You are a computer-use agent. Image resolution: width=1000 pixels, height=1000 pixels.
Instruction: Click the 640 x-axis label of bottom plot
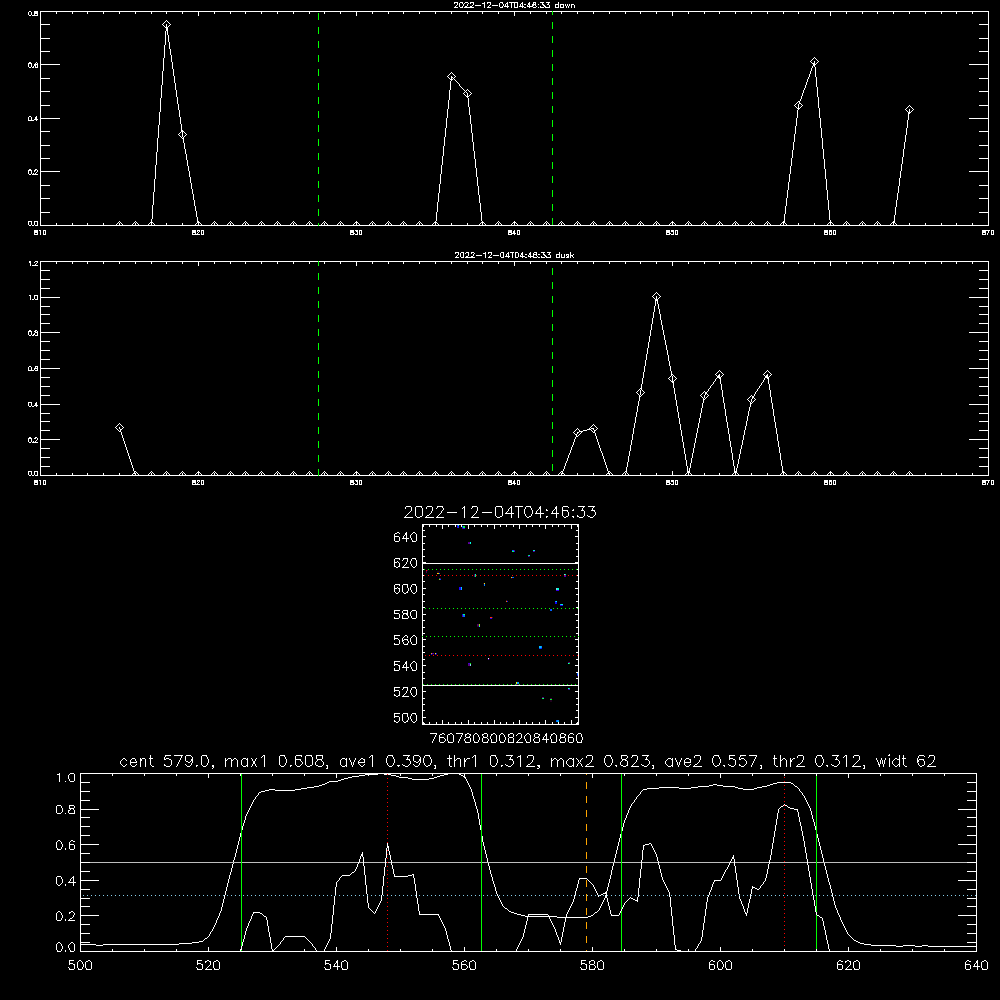[x=976, y=966]
